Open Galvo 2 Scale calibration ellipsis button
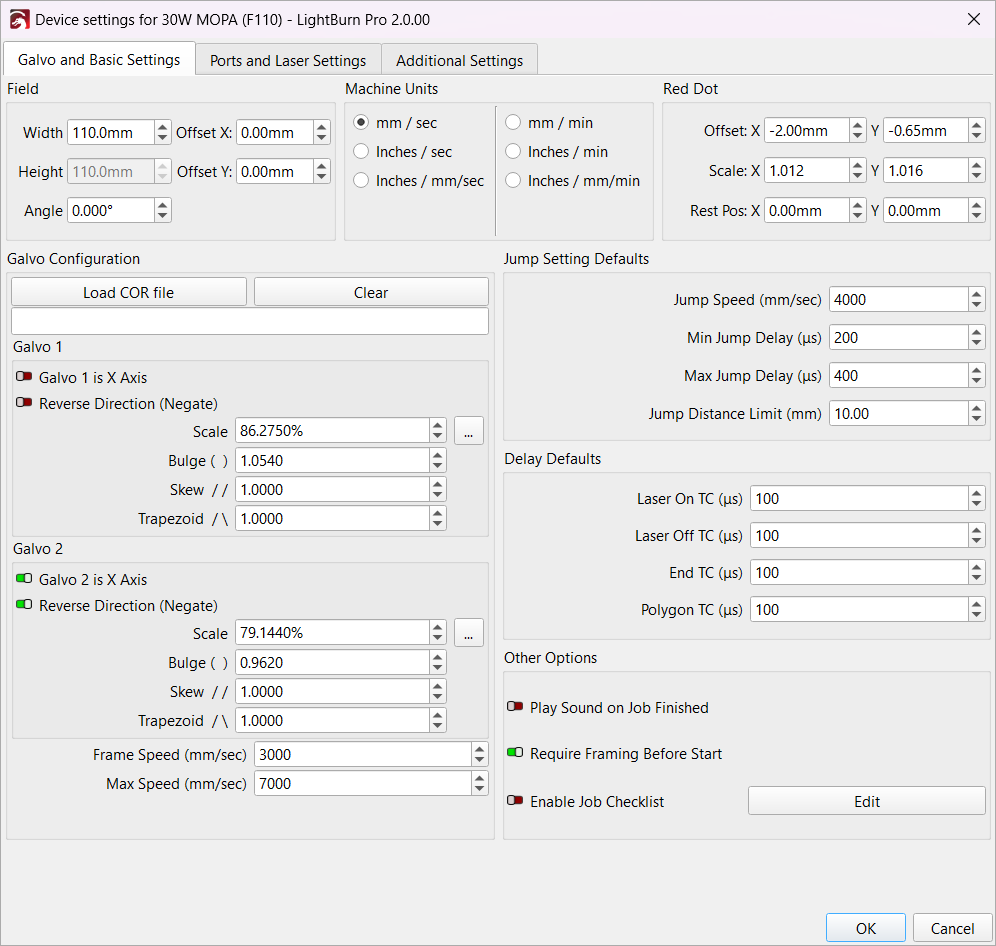The image size is (996, 946). (x=469, y=633)
